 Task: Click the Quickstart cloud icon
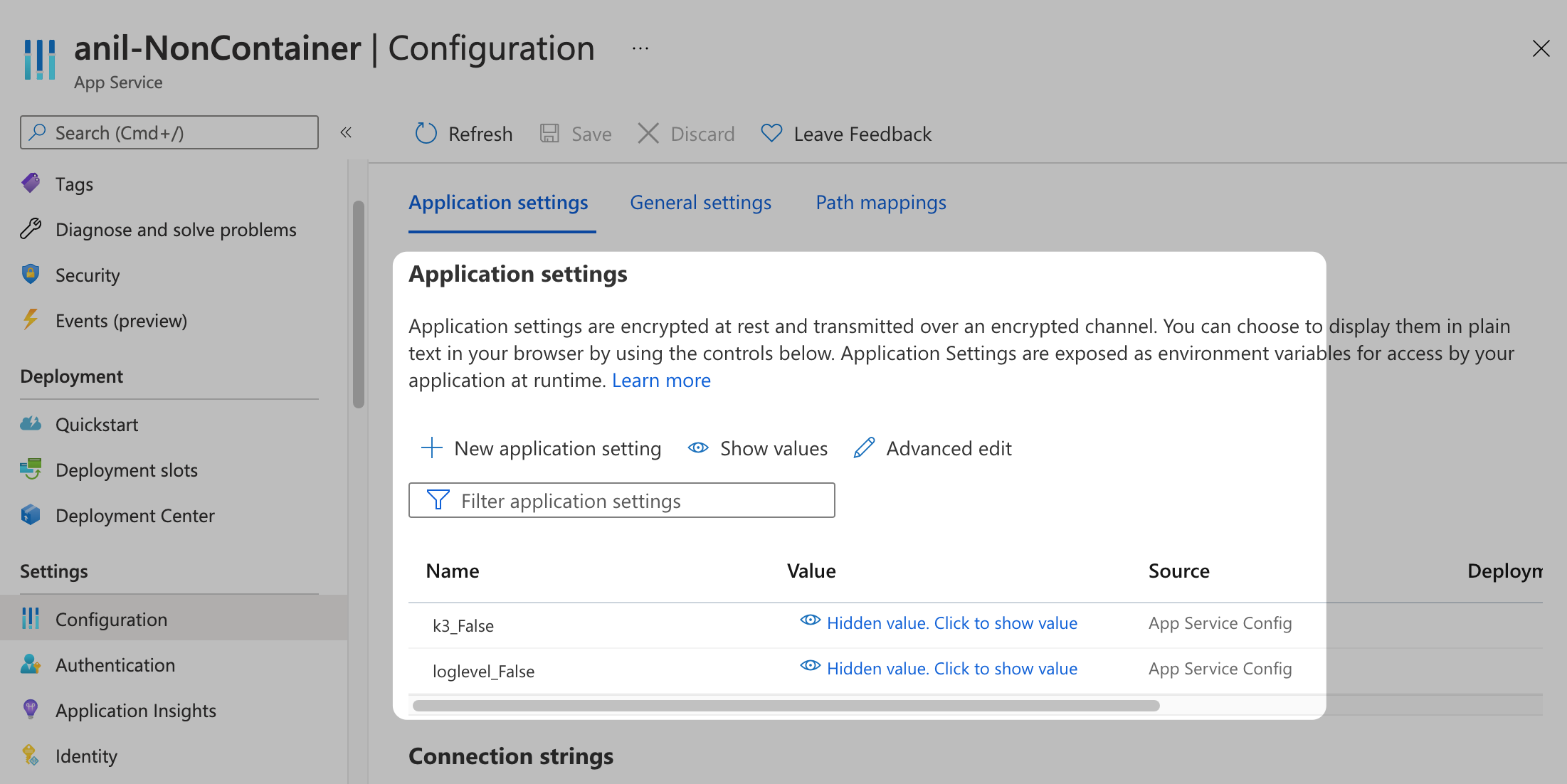coord(31,424)
